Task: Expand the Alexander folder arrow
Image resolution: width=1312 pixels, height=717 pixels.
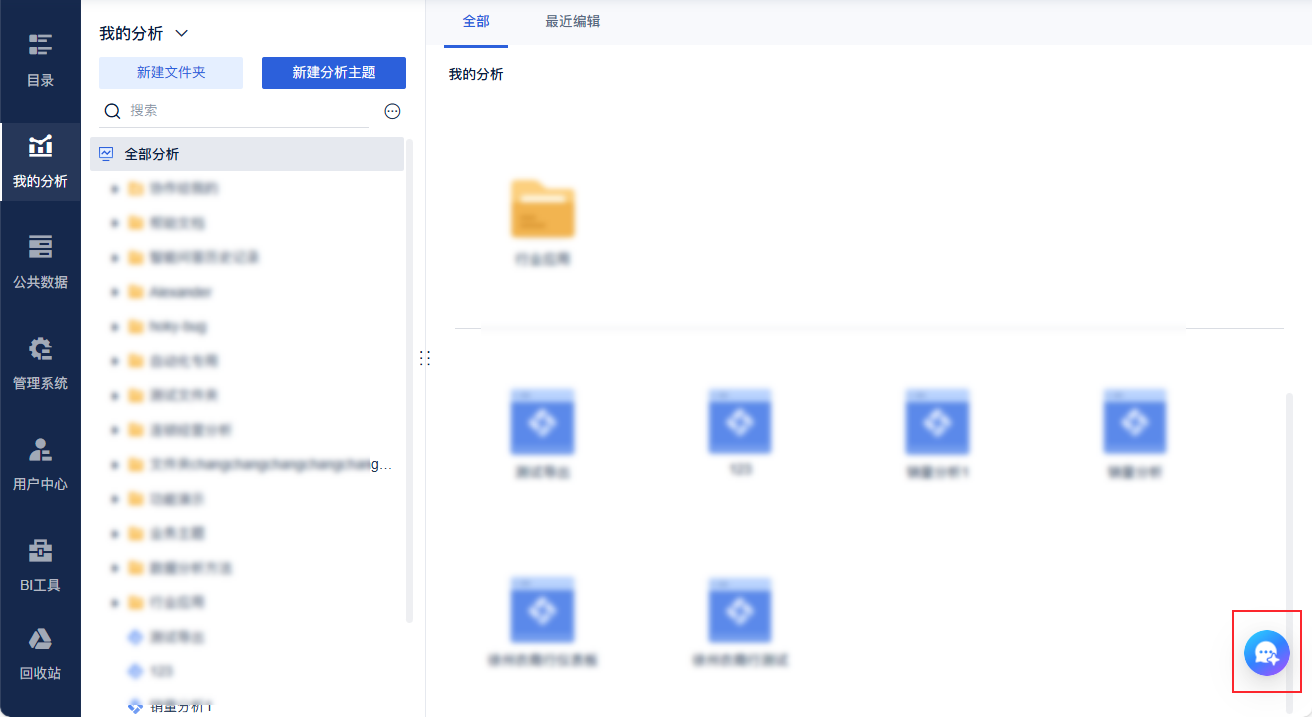Action: (x=115, y=292)
